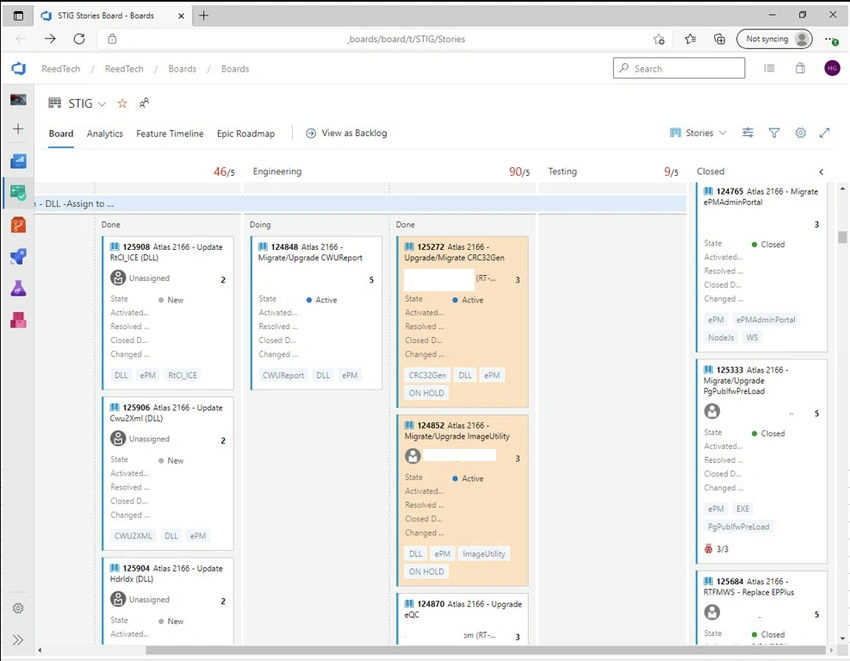Click the plus add icon in the sidebar

tap(18, 129)
